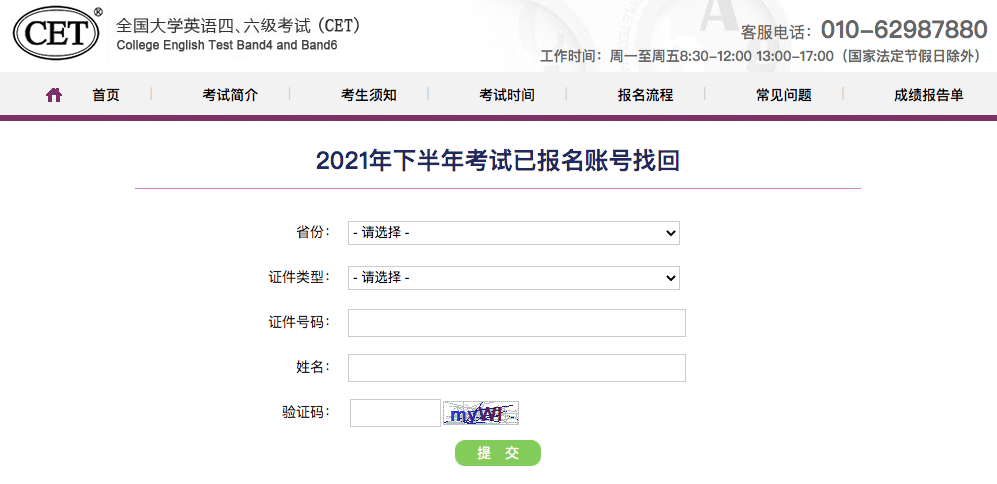Focus the 姓名 name input field
The height and width of the screenshot is (484, 997).
point(517,368)
